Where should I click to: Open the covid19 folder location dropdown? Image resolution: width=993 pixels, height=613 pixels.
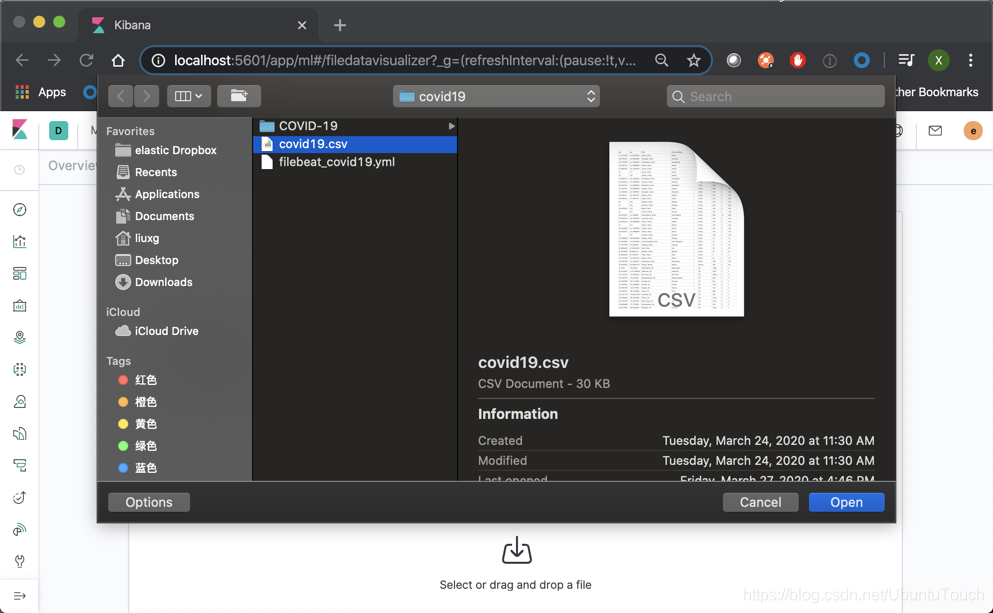click(x=496, y=96)
